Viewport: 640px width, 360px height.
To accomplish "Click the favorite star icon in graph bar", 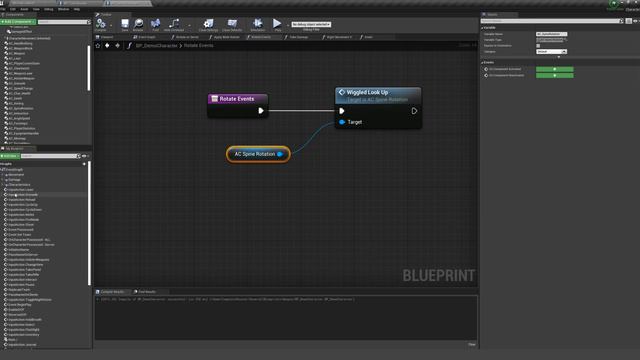I will [x=98, y=46].
